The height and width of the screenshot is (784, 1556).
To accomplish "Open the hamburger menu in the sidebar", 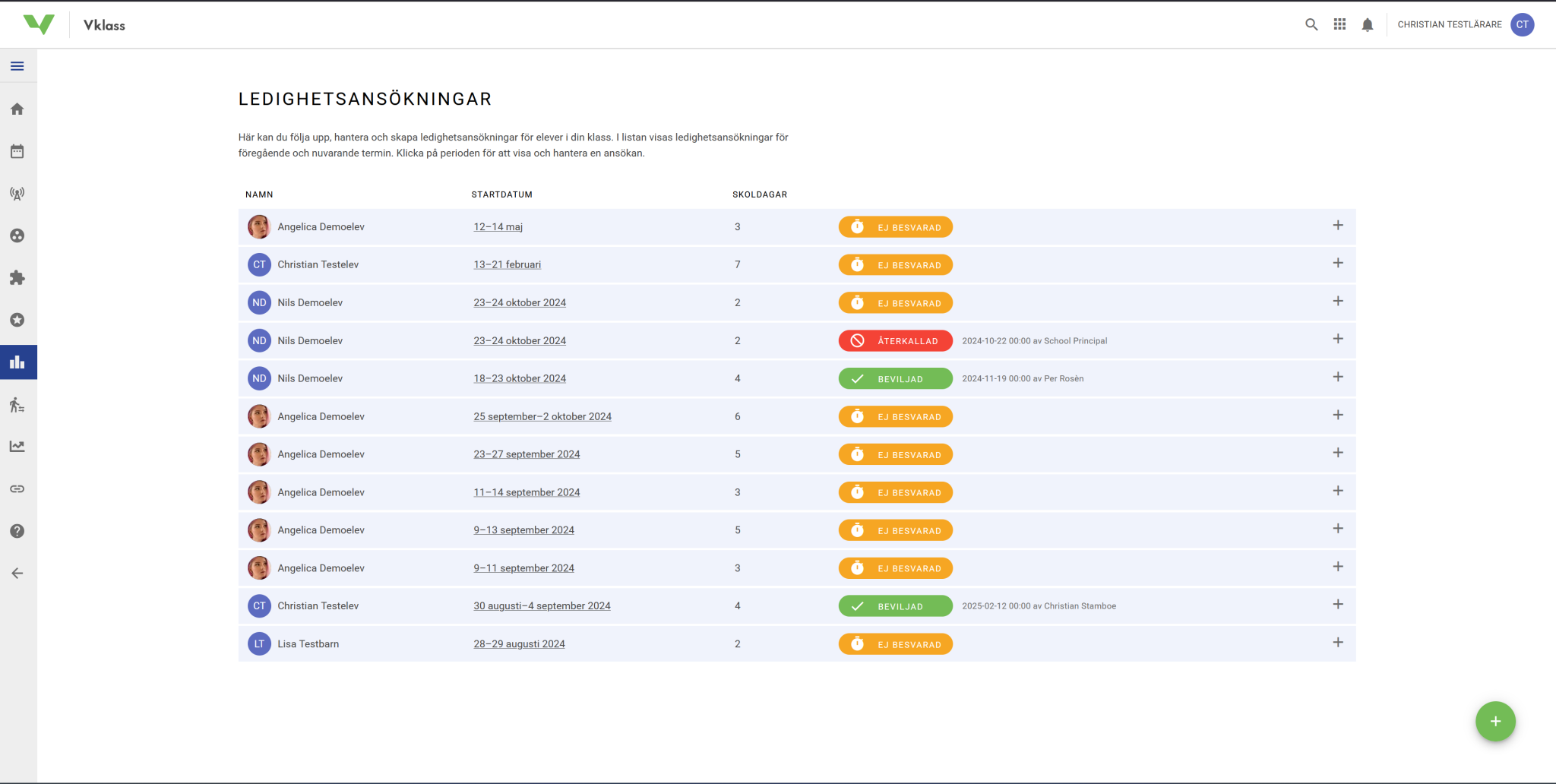I will (17, 66).
